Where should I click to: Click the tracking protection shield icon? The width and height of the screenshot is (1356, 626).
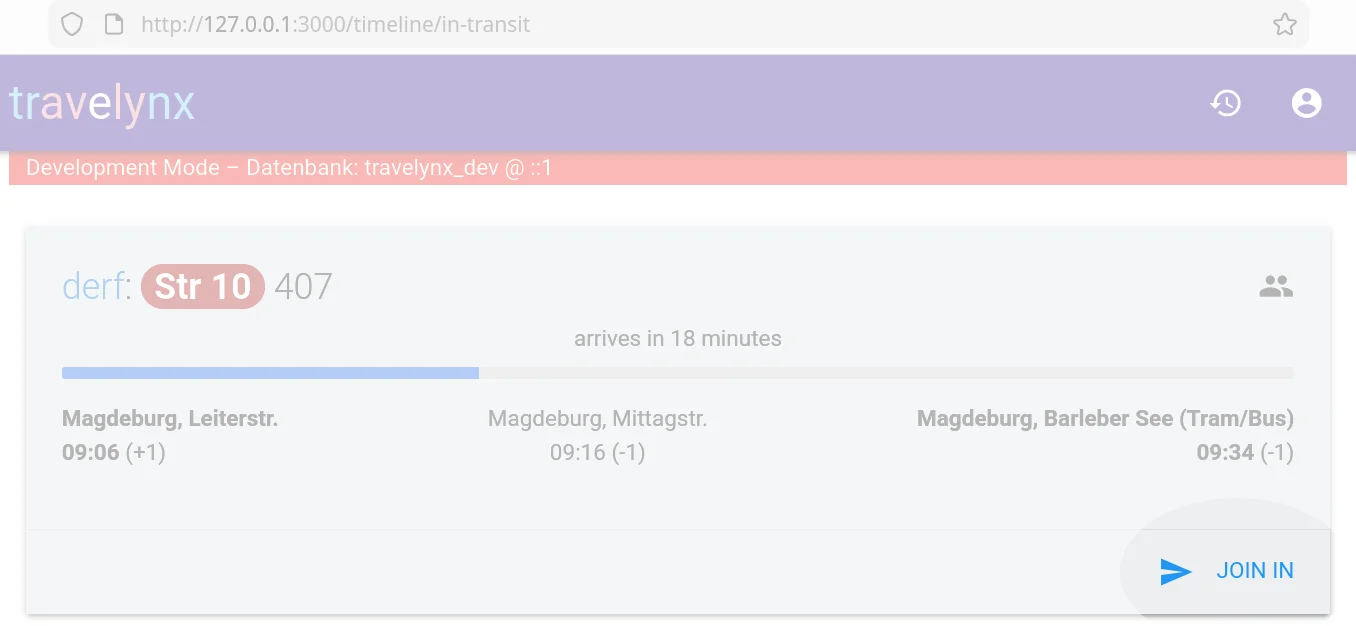(x=72, y=25)
